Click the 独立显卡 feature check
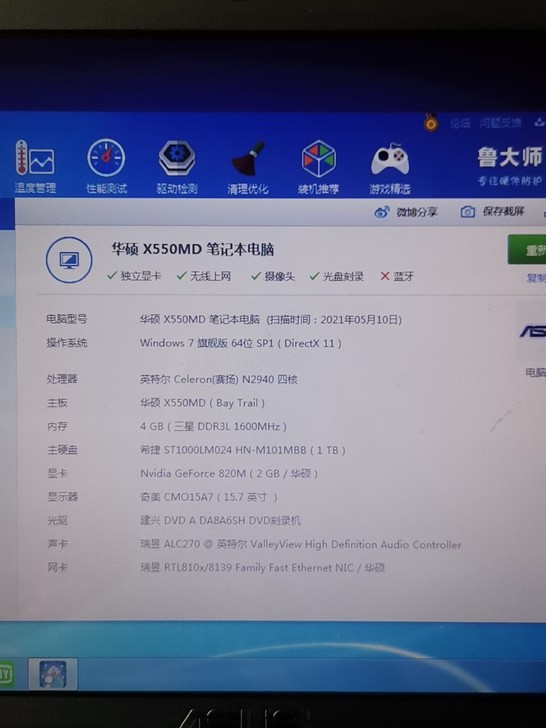 click(134, 276)
